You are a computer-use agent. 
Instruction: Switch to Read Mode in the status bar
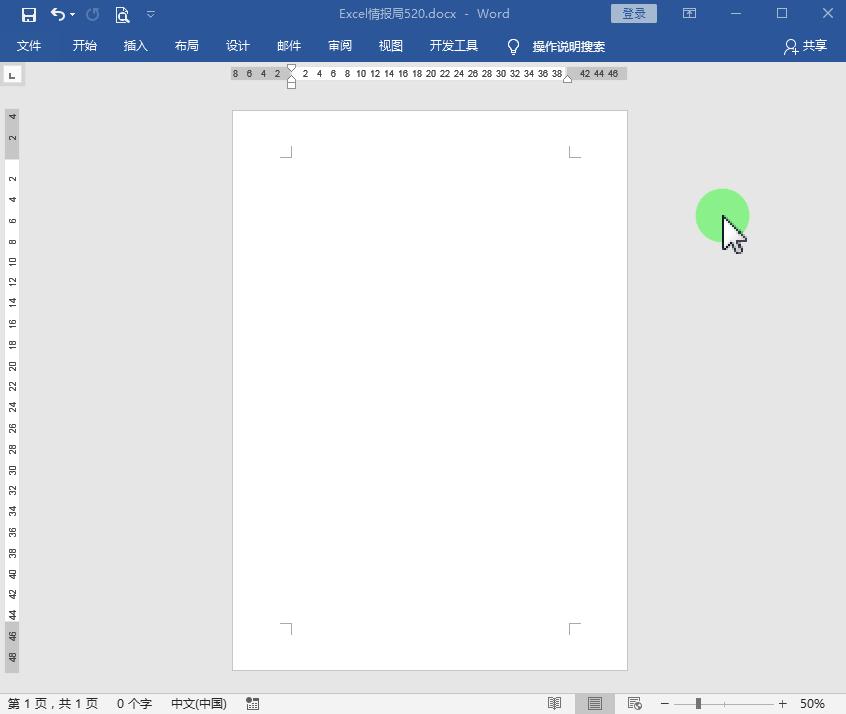[554, 703]
